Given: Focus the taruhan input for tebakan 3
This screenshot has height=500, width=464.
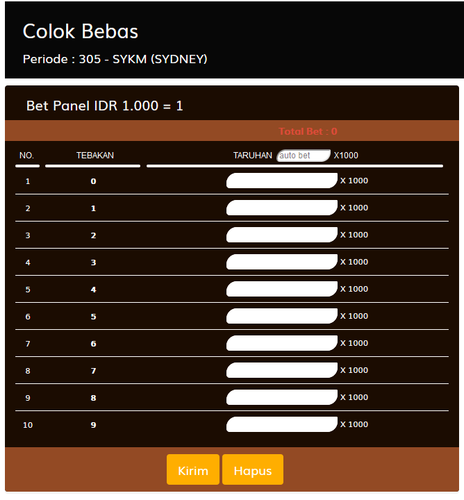Looking at the screenshot, I should point(282,262).
